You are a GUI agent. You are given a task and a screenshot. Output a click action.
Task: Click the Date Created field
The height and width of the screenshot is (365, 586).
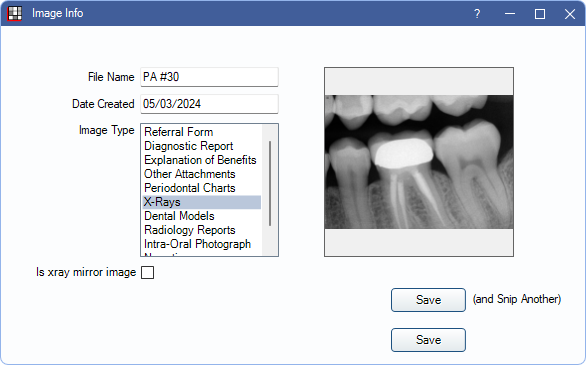coord(209,104)
